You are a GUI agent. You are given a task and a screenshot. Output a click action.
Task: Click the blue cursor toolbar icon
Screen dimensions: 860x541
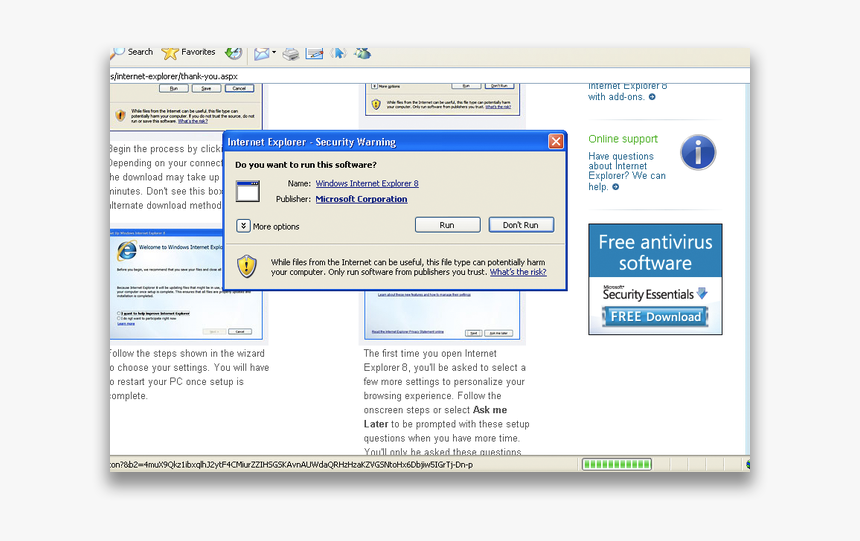point(338,53)
